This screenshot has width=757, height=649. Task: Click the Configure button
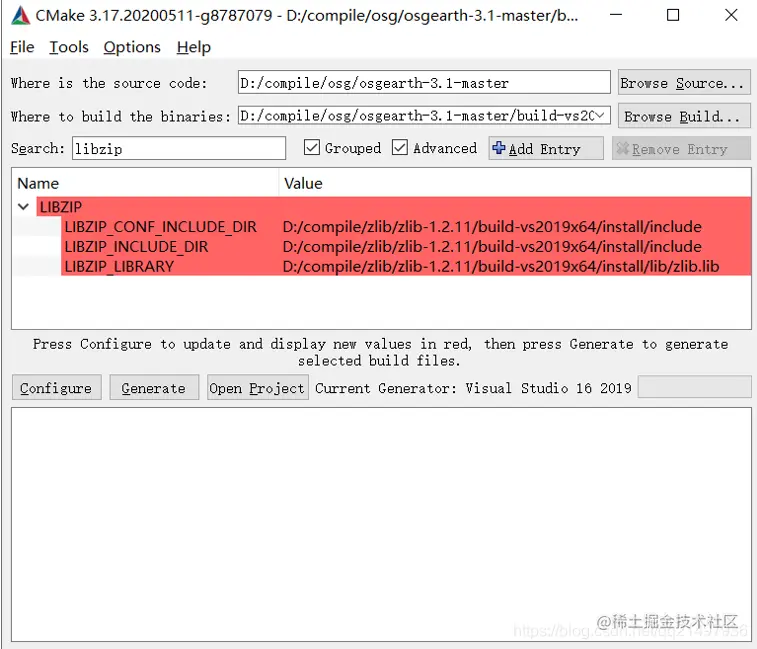point(56,388)
